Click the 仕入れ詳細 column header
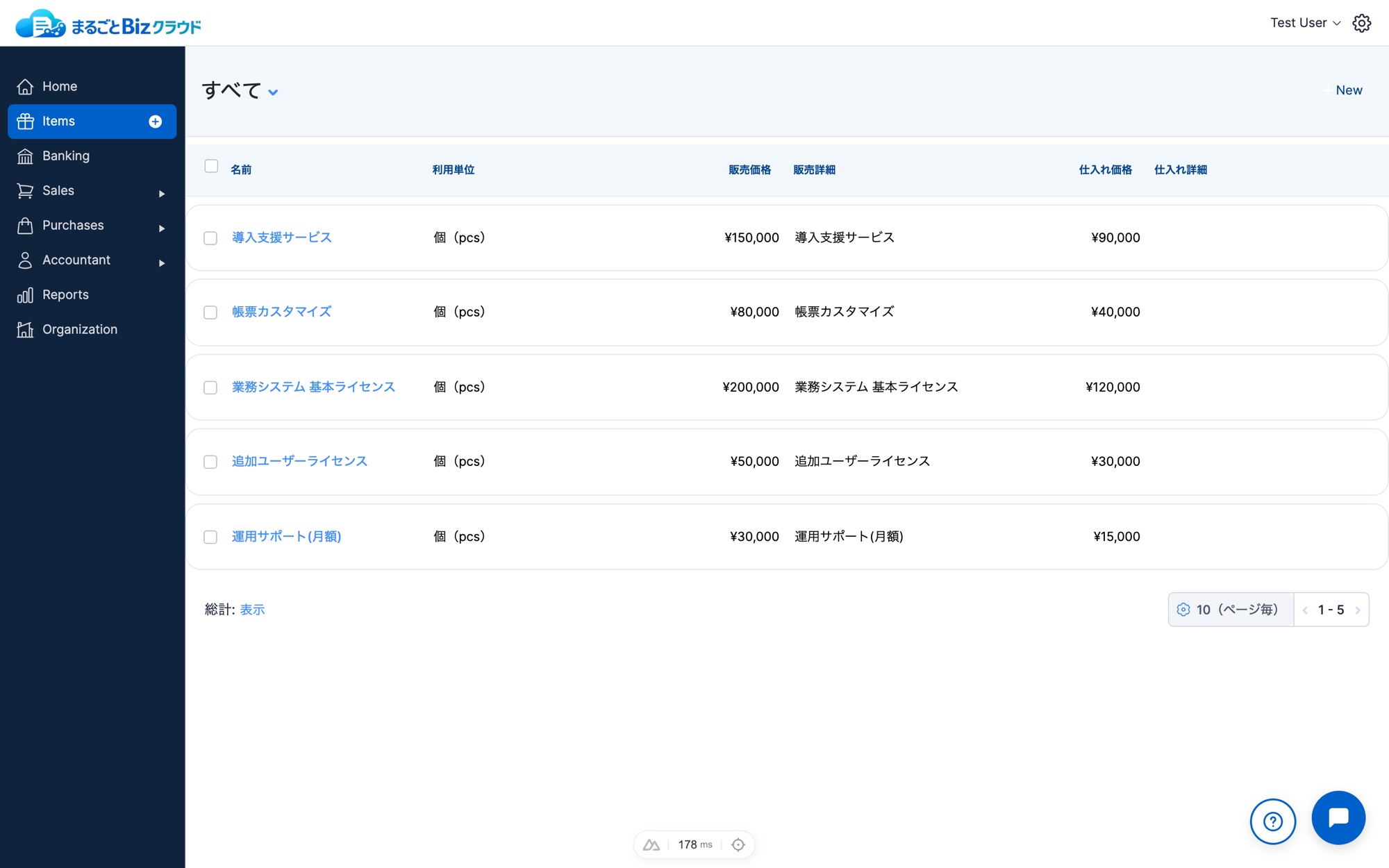Image resolution: width=1389 pixels, height=868 pixels. (1180, 170)
